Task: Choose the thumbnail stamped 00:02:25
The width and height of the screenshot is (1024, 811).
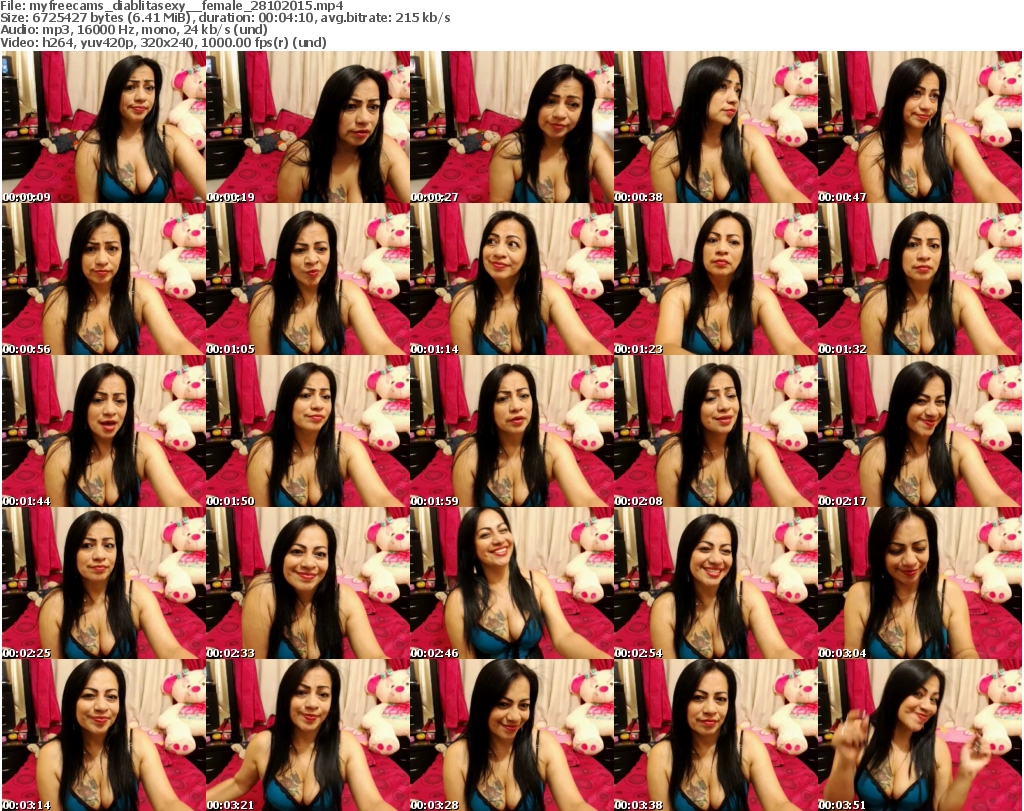Action: coord(104,583)
